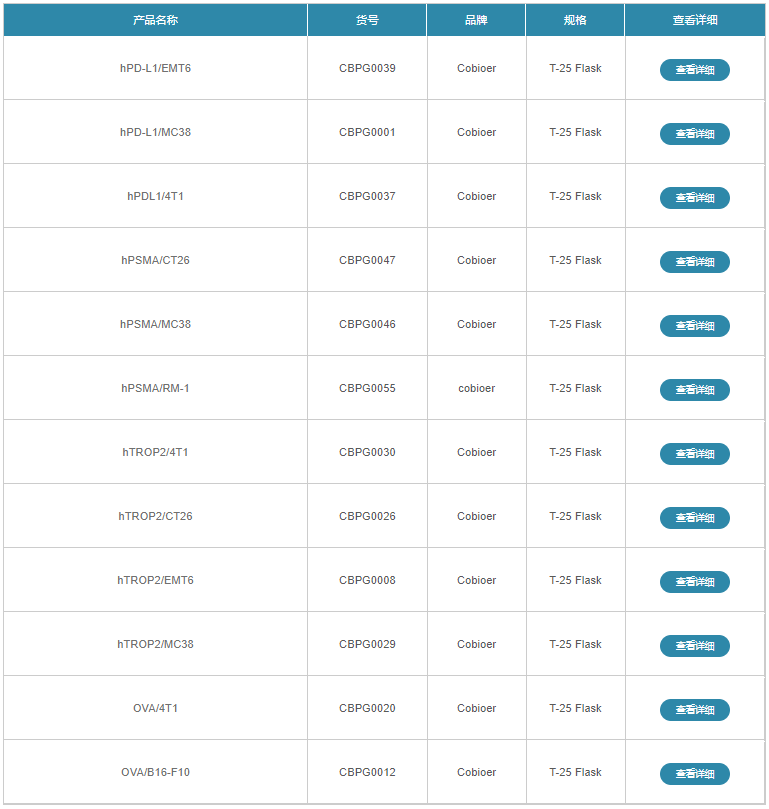Open OVA/B16-F10 details button
769x809 pixels.
(x=694, y=774)
